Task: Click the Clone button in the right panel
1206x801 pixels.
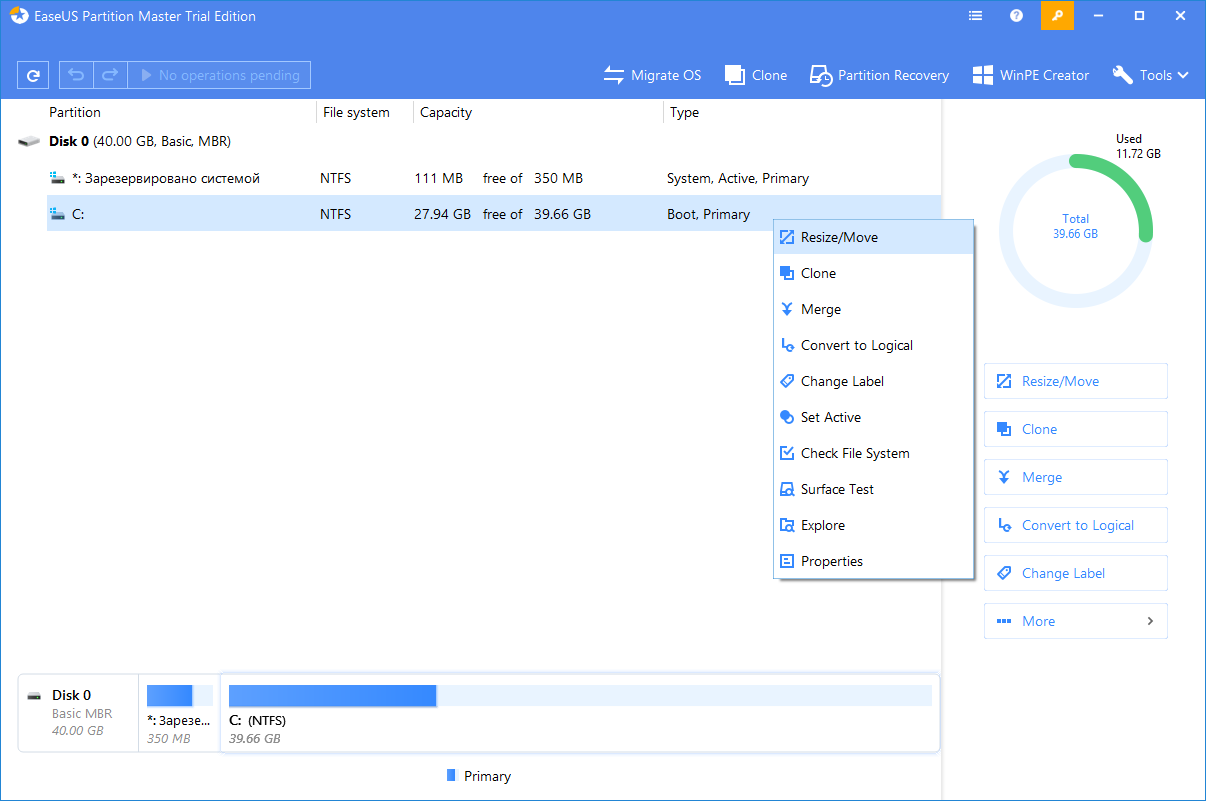Action: [x=1076, y=429]
